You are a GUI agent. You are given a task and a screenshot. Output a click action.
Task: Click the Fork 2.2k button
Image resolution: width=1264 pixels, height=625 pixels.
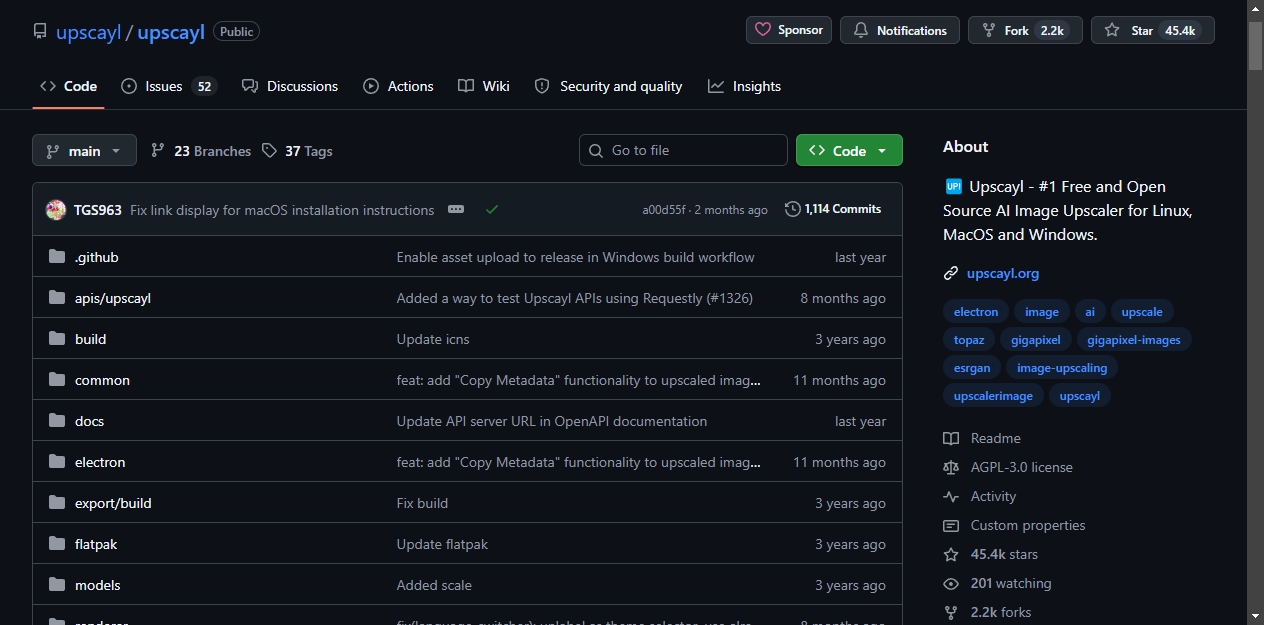tap(1026, 30)
